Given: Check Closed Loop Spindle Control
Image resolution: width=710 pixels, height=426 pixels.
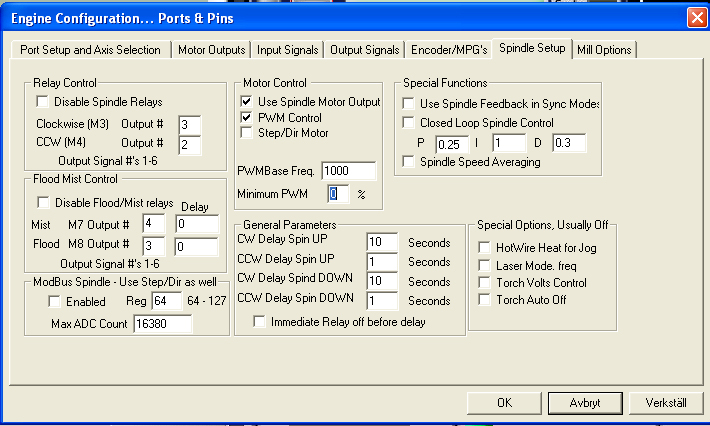Looking at the screenshot, I should point(409,123).
